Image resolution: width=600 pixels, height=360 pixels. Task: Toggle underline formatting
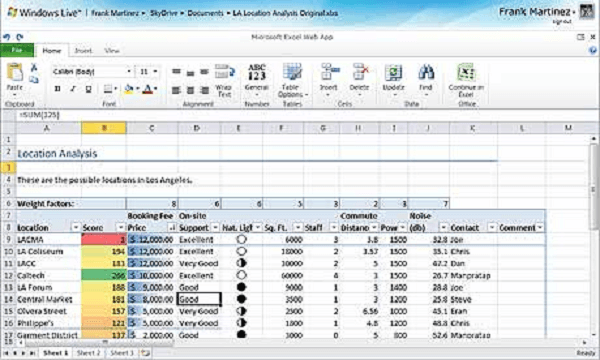(88, 89)
